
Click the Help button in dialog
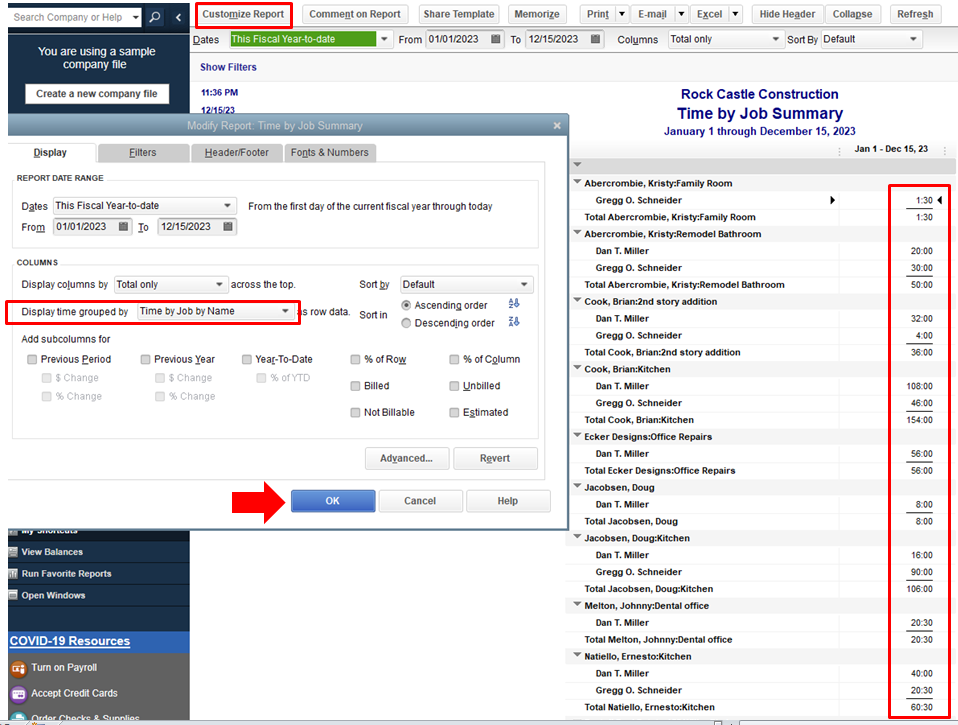[x=508, y=501]
